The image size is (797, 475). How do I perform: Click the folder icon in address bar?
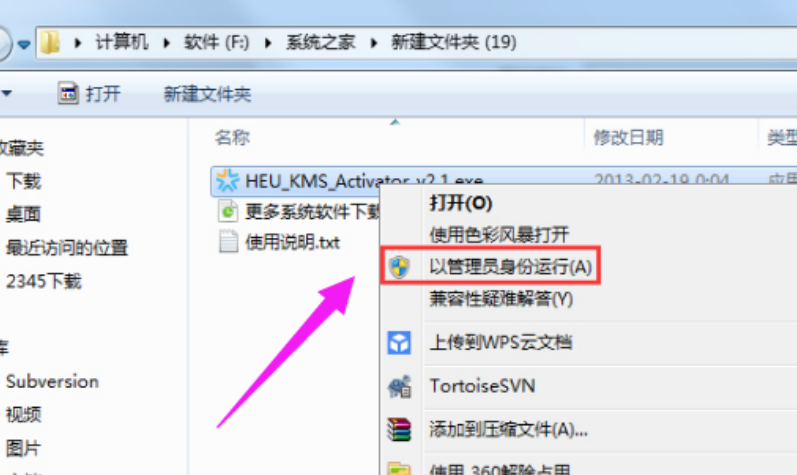pos(50,42)
